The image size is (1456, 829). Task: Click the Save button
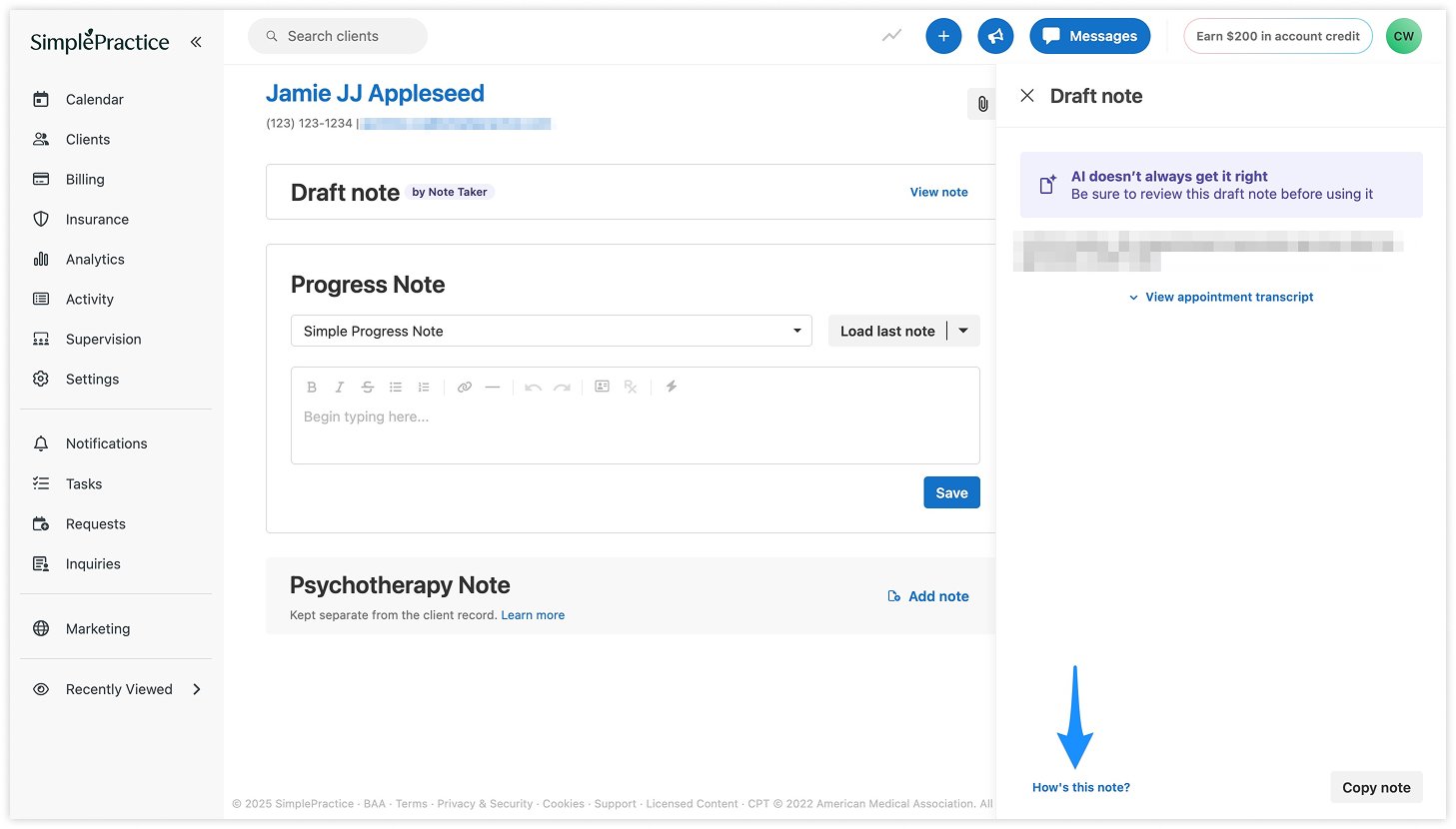coord(951,492)
